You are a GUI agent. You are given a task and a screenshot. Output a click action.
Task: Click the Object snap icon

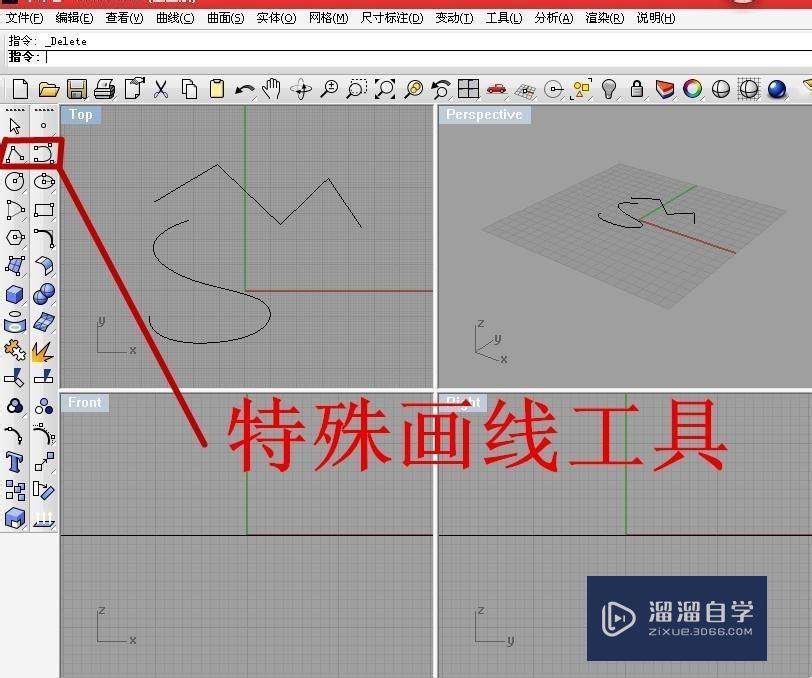(554, 90)
